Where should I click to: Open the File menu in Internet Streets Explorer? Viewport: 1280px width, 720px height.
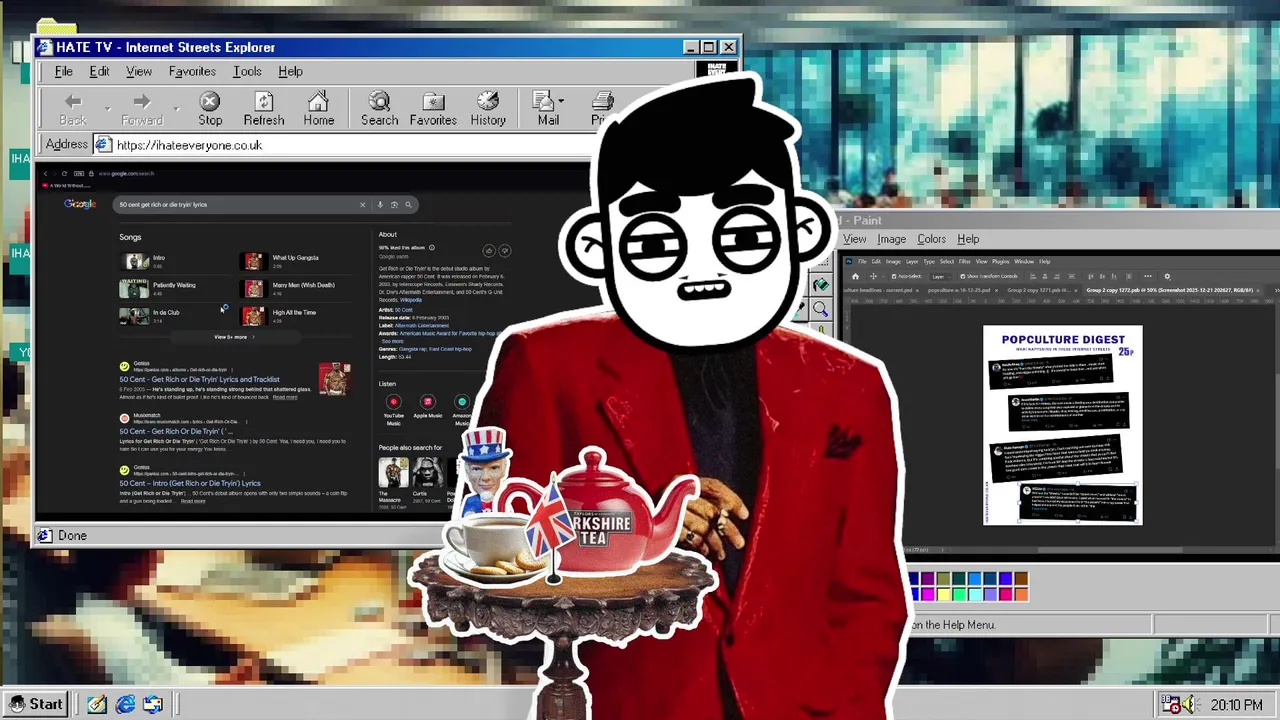click(x=63, y=71)
